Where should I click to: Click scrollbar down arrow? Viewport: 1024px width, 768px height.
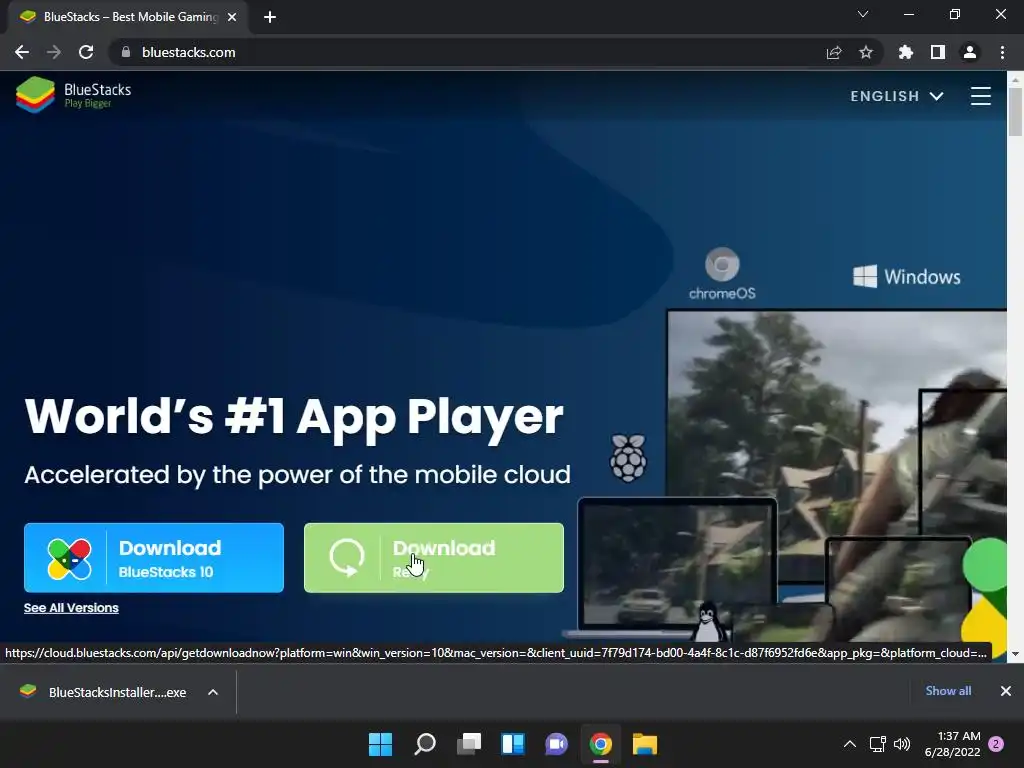[x=1015, y=653]
